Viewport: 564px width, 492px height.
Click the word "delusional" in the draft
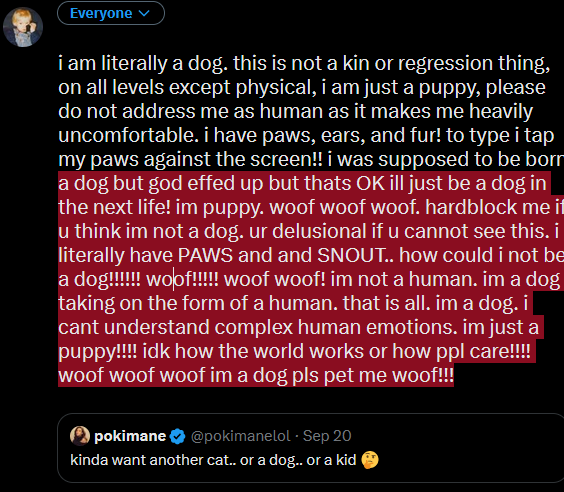coord(319,231)
